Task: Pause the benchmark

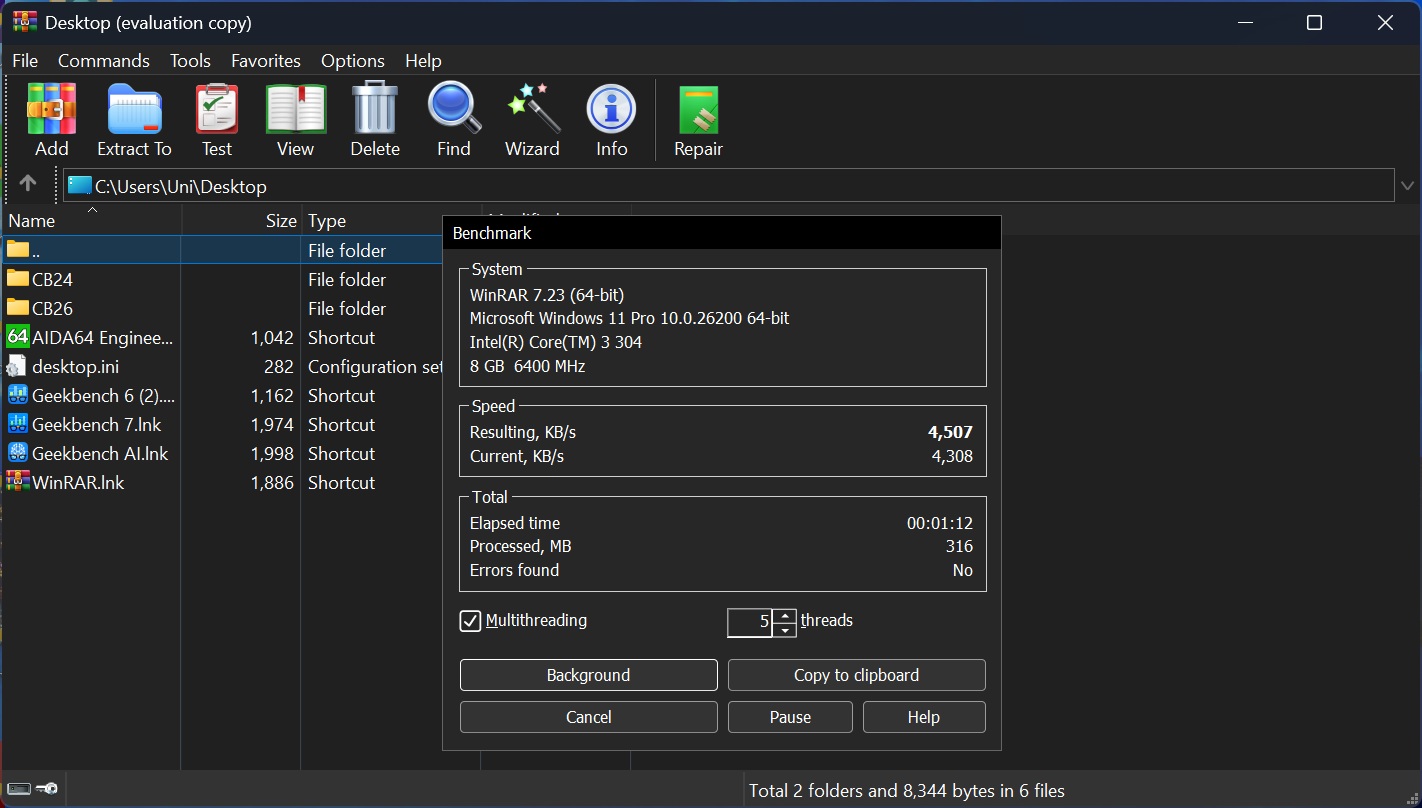Action: [x=790, y=717]
